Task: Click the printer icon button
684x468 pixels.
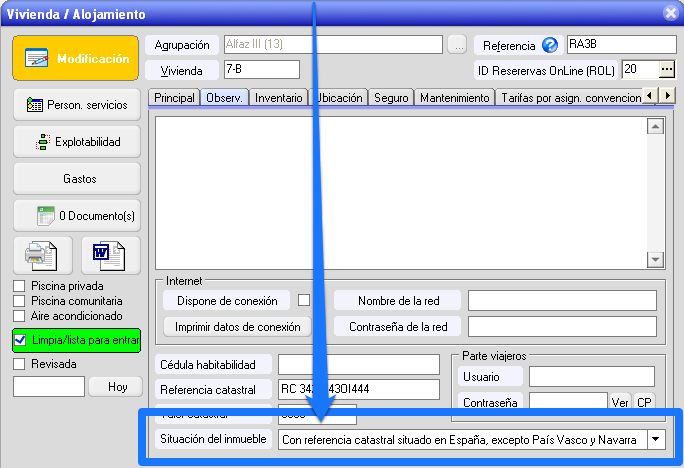Action: [42, 255]
